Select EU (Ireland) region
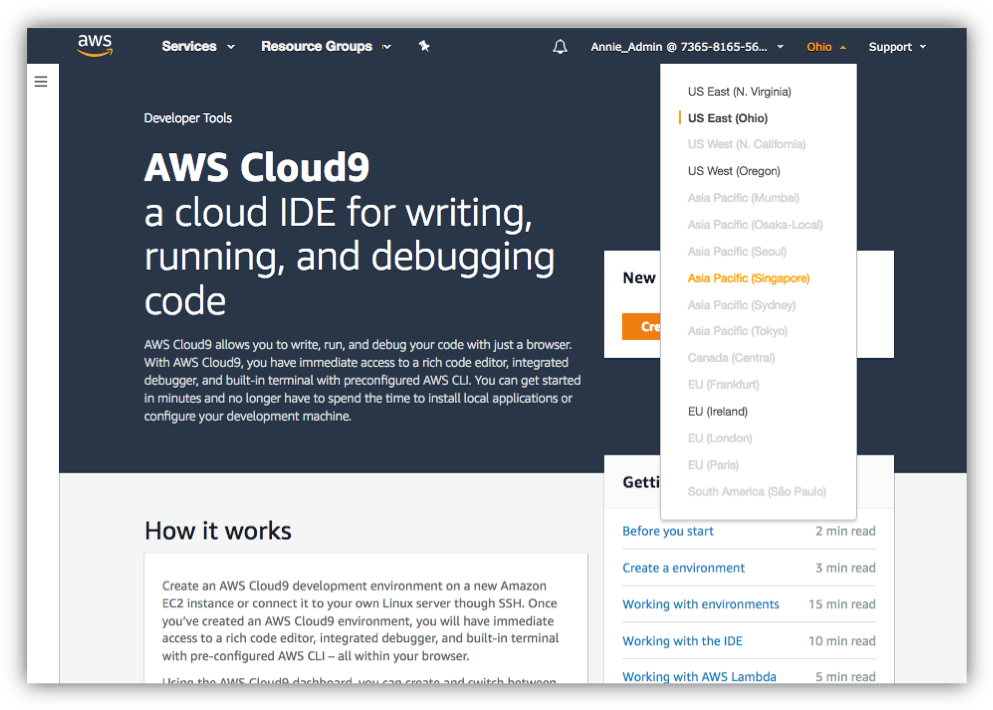The height and width of the screenshot is (710, 993). coord(718,412)
